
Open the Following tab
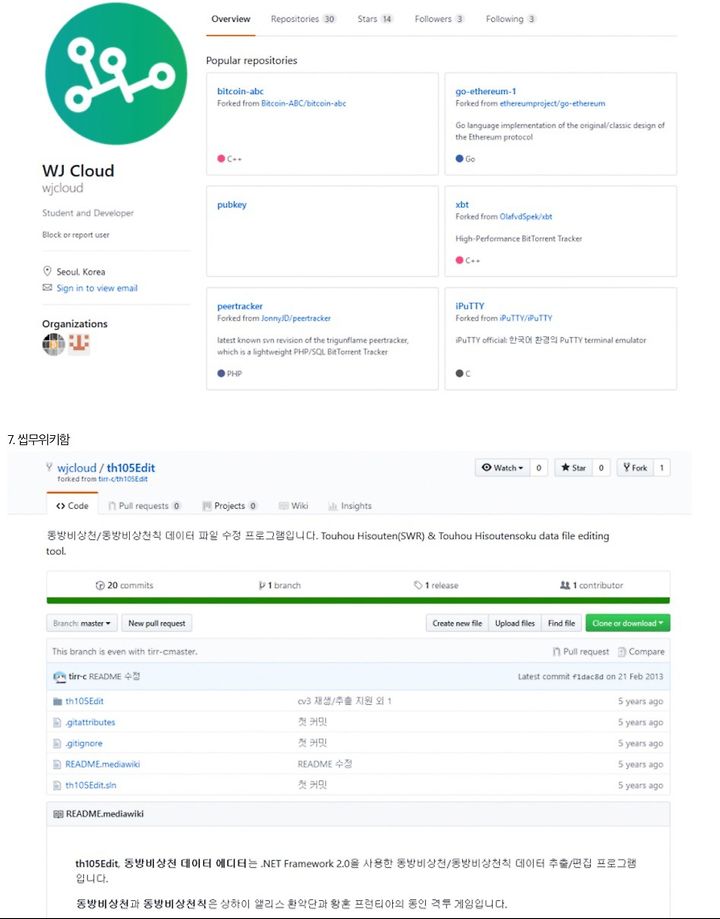pyautogui.click(x=511, y=19)
